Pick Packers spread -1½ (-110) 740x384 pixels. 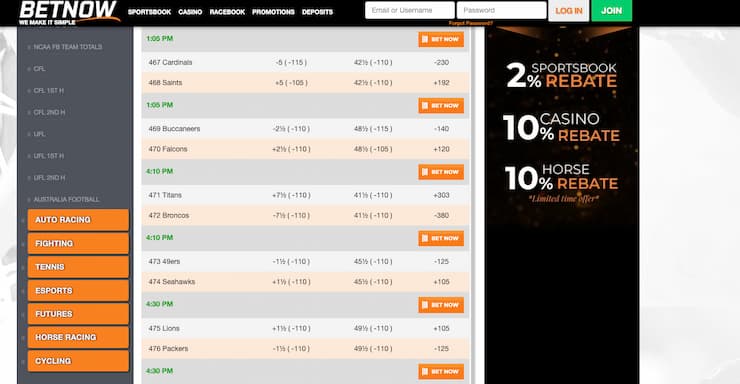[x=291, y=349]
